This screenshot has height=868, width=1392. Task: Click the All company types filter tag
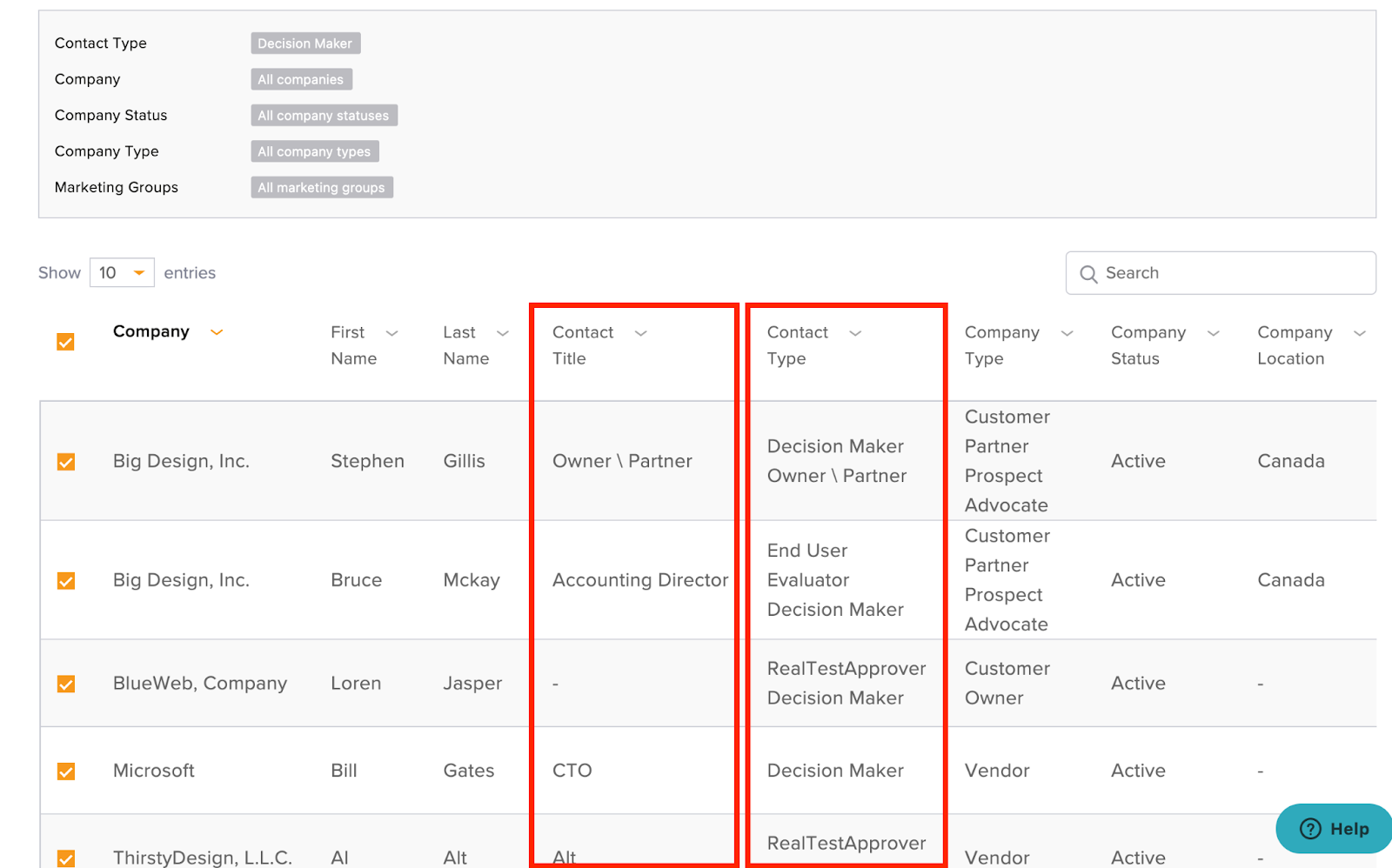314,151
